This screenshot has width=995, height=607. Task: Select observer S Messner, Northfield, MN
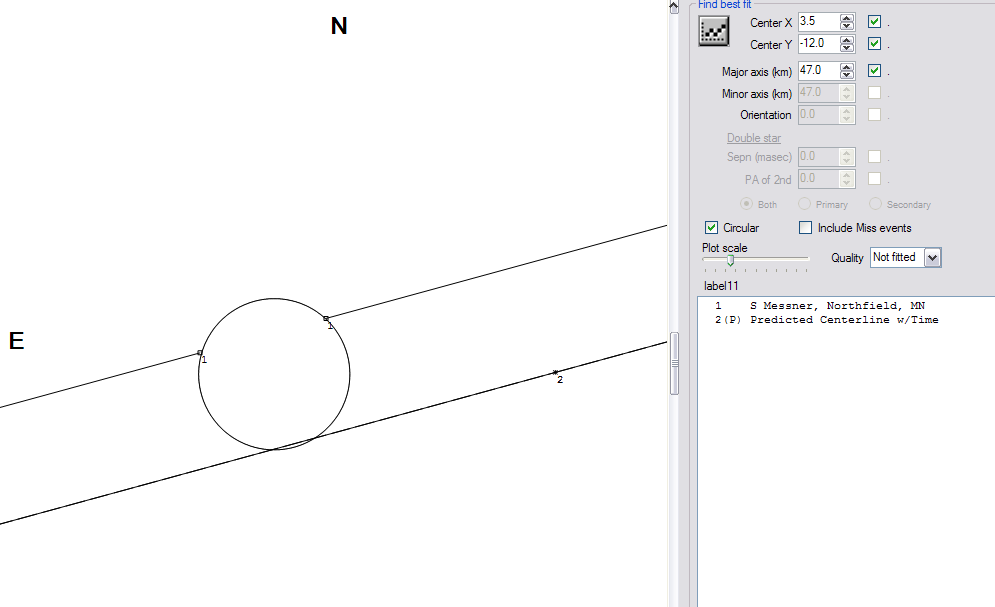pyautogui.click(x=820, y=306)
